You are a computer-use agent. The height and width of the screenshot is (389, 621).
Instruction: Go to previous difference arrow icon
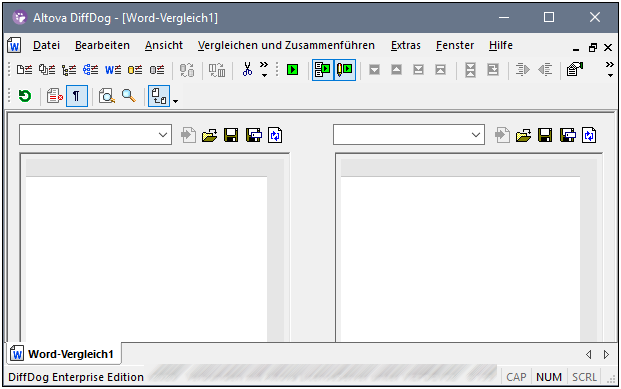click(x=396, y=70)
